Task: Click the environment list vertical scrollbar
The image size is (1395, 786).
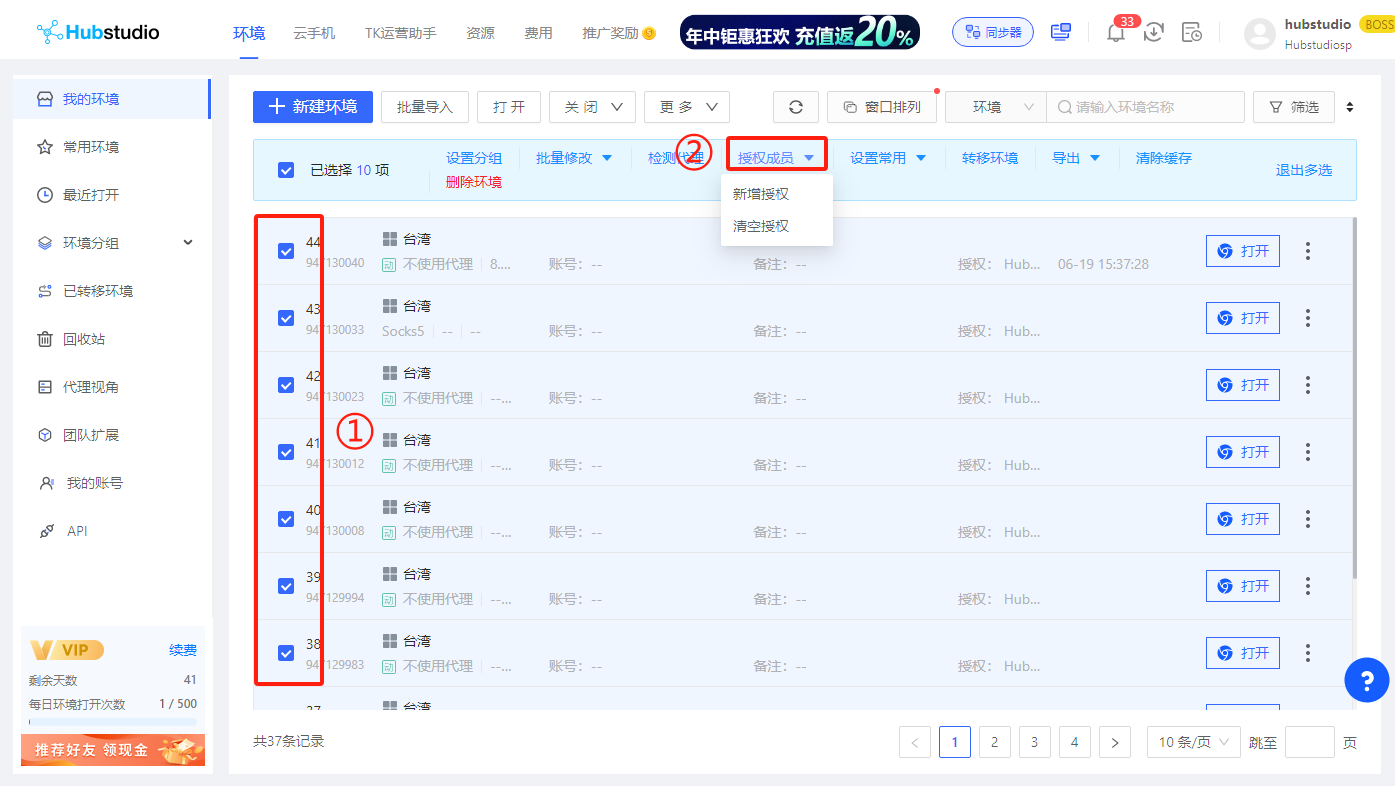Action: (1354, 397)
